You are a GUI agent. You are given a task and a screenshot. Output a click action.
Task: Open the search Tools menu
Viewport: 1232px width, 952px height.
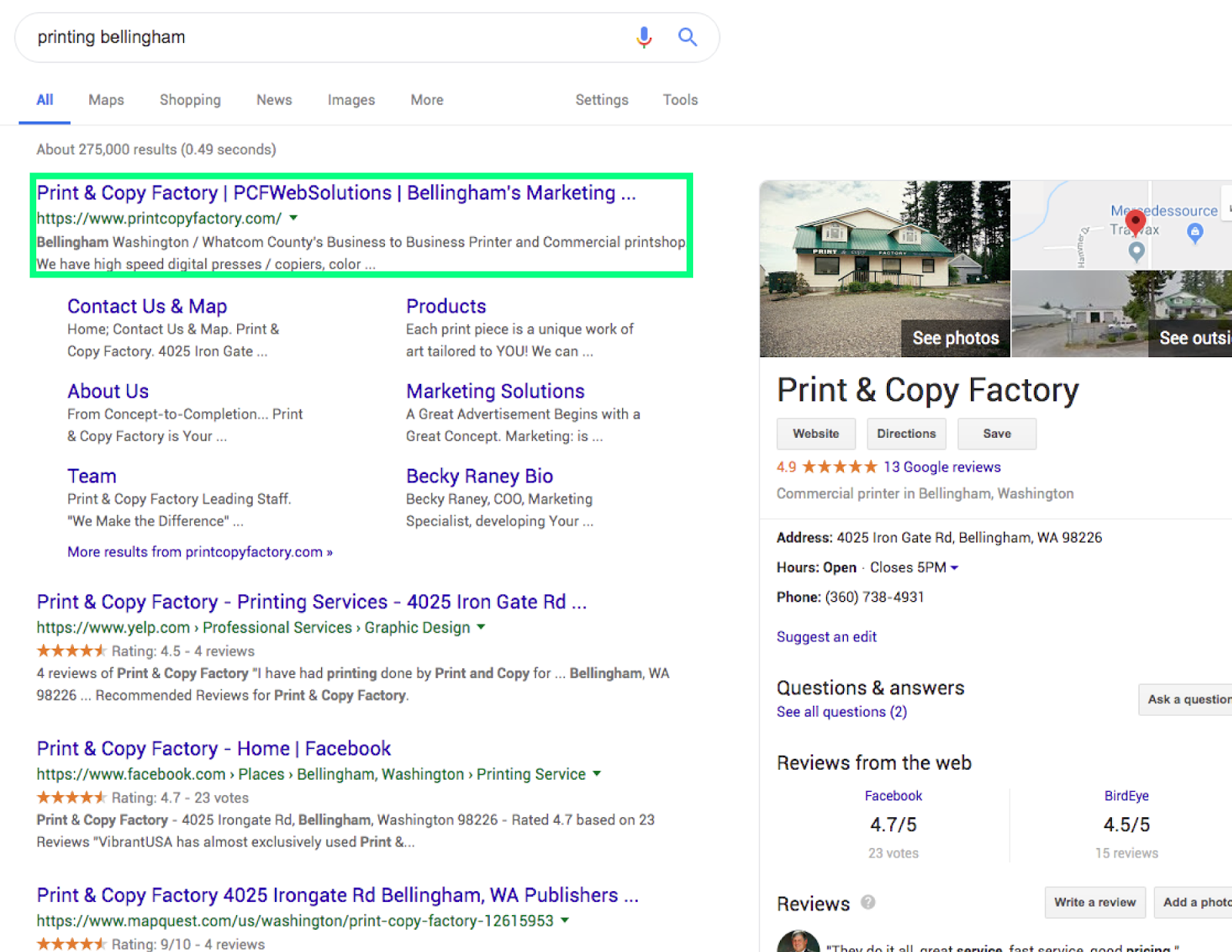click(x=681, y=100)
